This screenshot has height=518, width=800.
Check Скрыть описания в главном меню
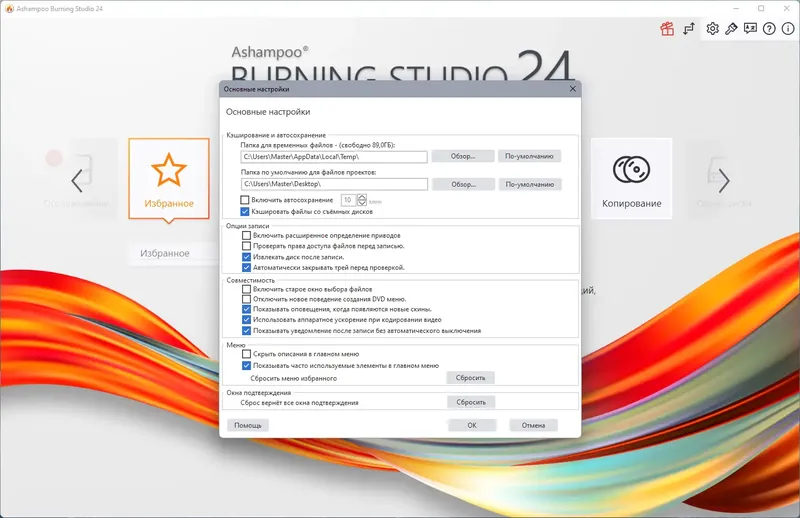click(x=246, y=354)
